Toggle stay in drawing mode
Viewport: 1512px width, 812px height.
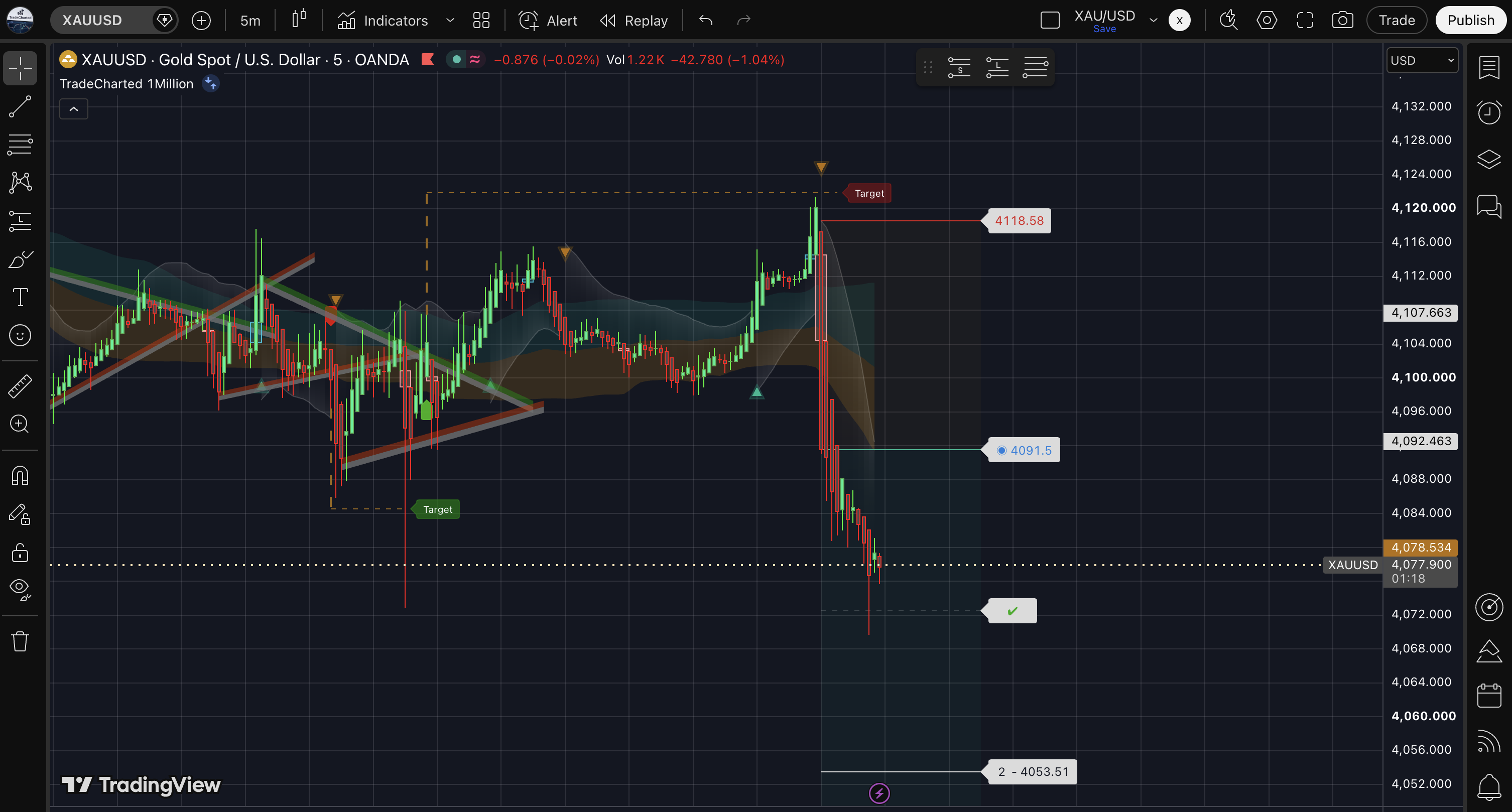(x=20, y=514)
